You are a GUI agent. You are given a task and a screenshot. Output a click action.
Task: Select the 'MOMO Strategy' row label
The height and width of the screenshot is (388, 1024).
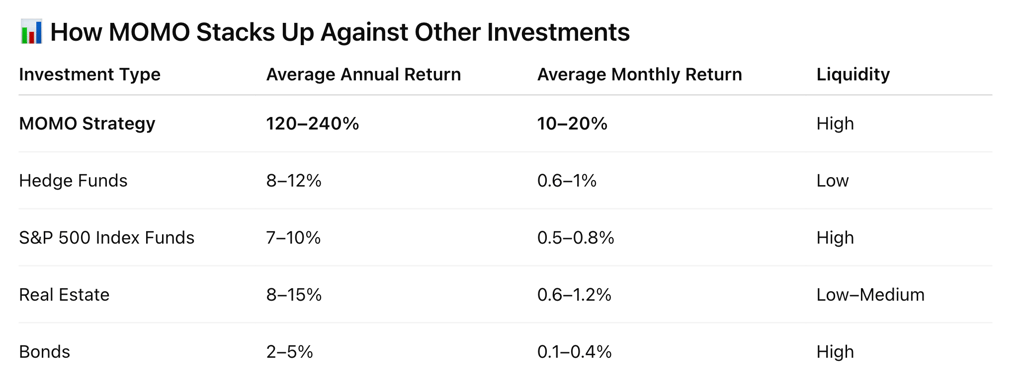pos(87,123)
